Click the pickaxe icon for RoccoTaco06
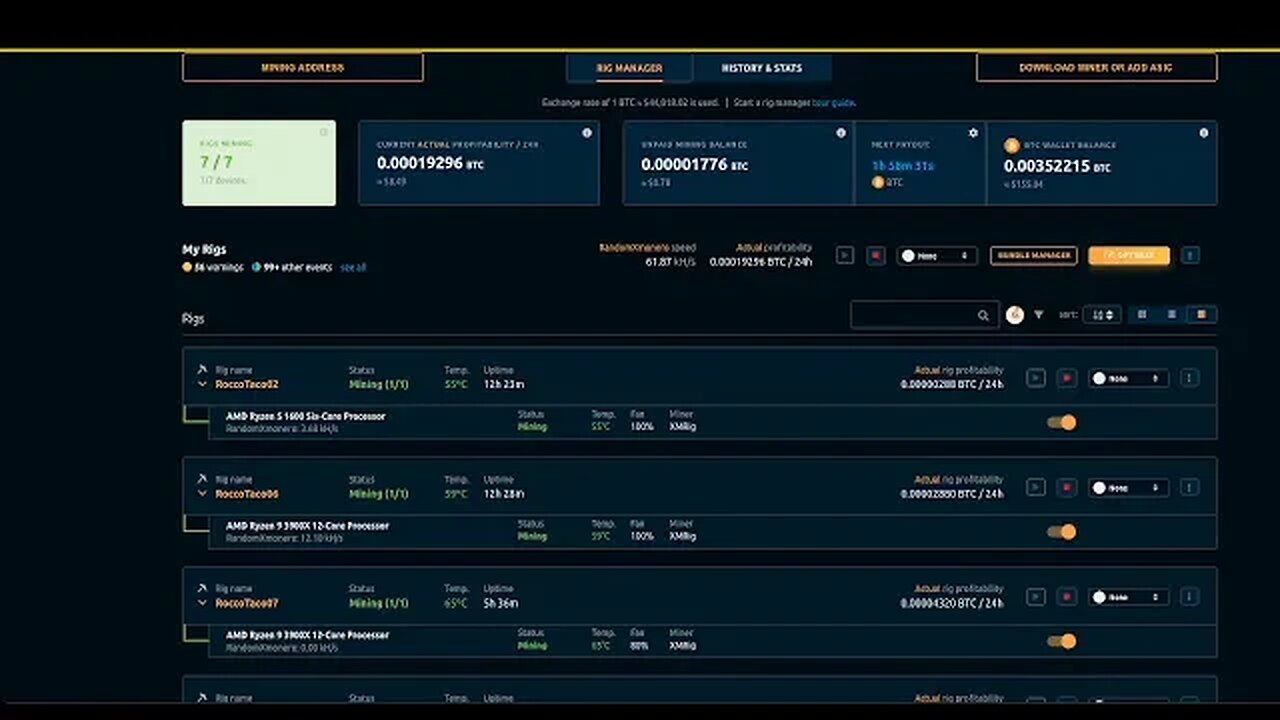 (x=202, y=479)
